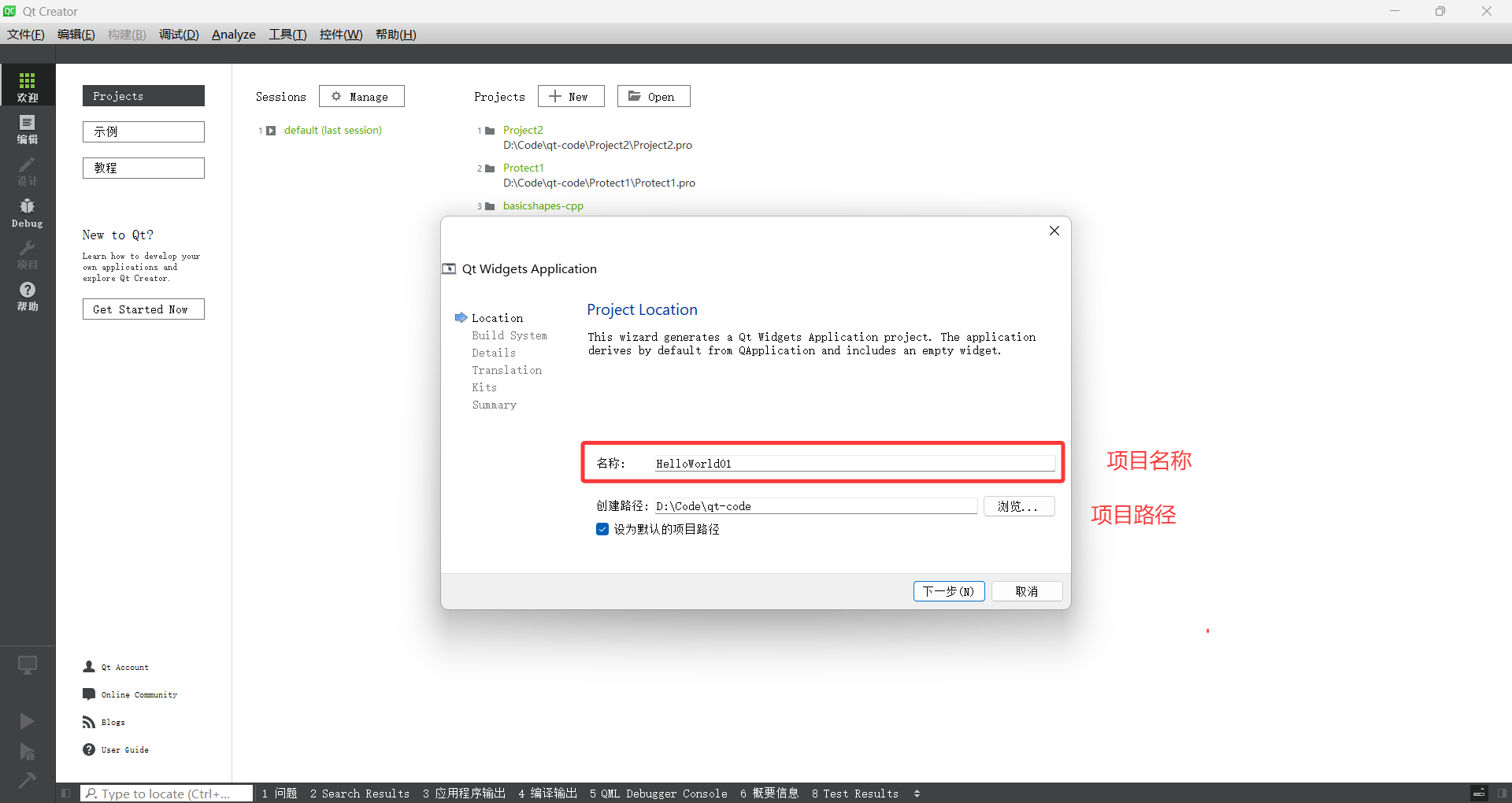Click 浏览... browse button

[x=1019, y=506]
